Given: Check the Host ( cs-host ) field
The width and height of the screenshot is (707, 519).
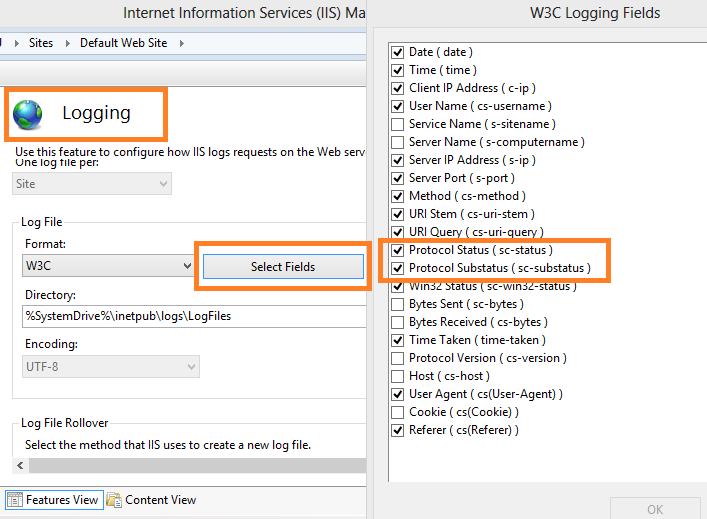Looking at the screenshot, I should pyautogui.click(x=398, y=376).
